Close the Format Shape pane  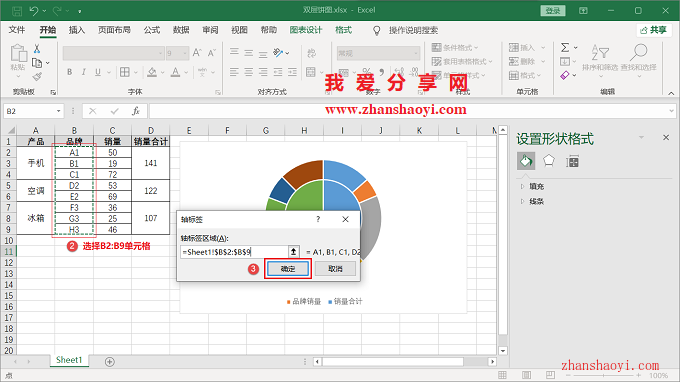point(666,137)
